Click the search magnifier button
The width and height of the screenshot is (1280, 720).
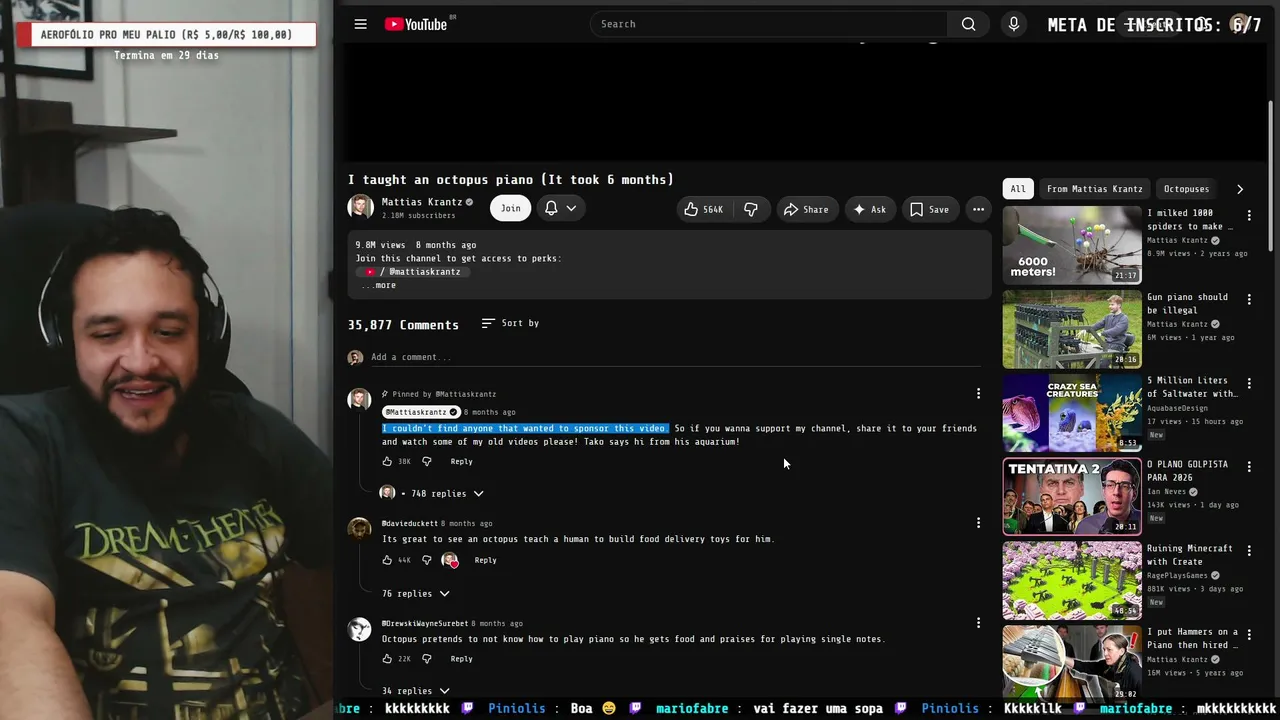click(x=968, y=24)
